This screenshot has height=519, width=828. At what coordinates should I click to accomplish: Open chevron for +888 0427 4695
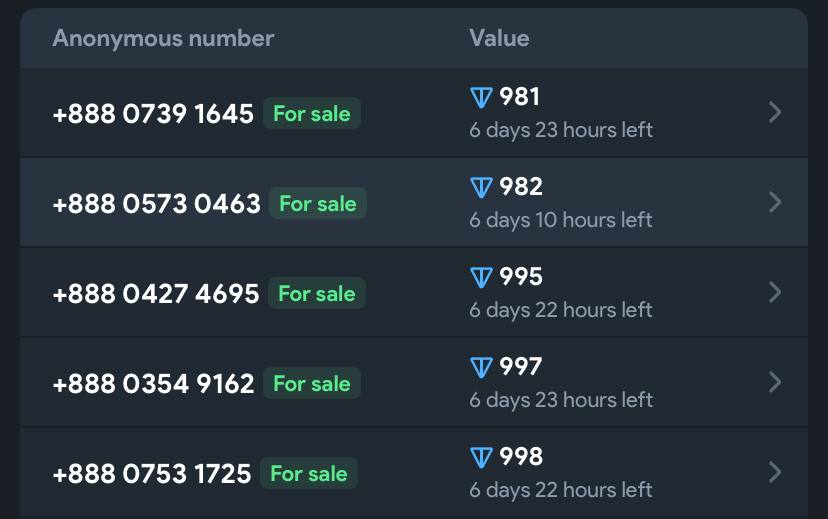775,292
